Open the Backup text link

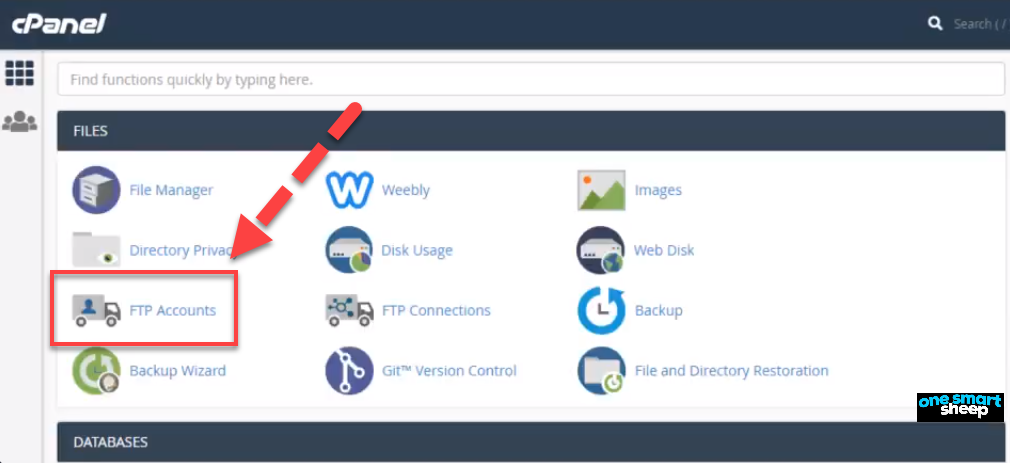[658, 310]
